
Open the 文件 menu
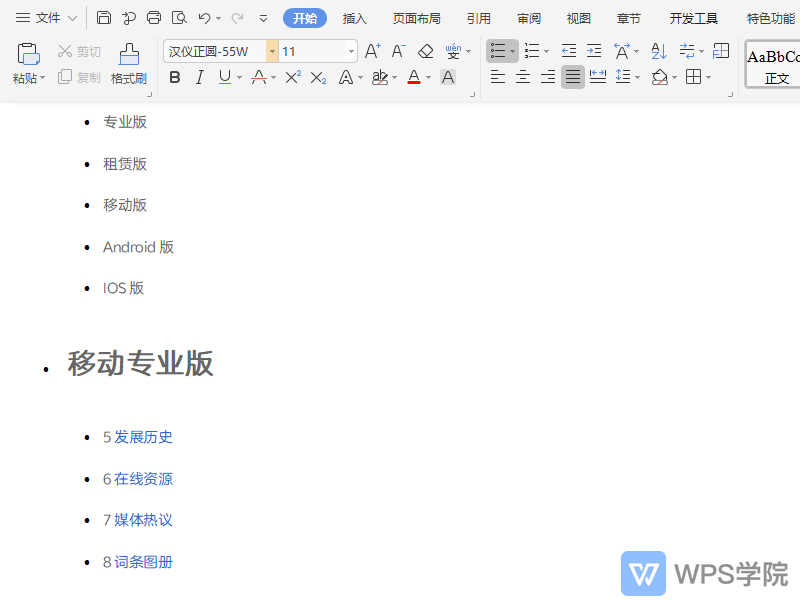coord(48,17)
